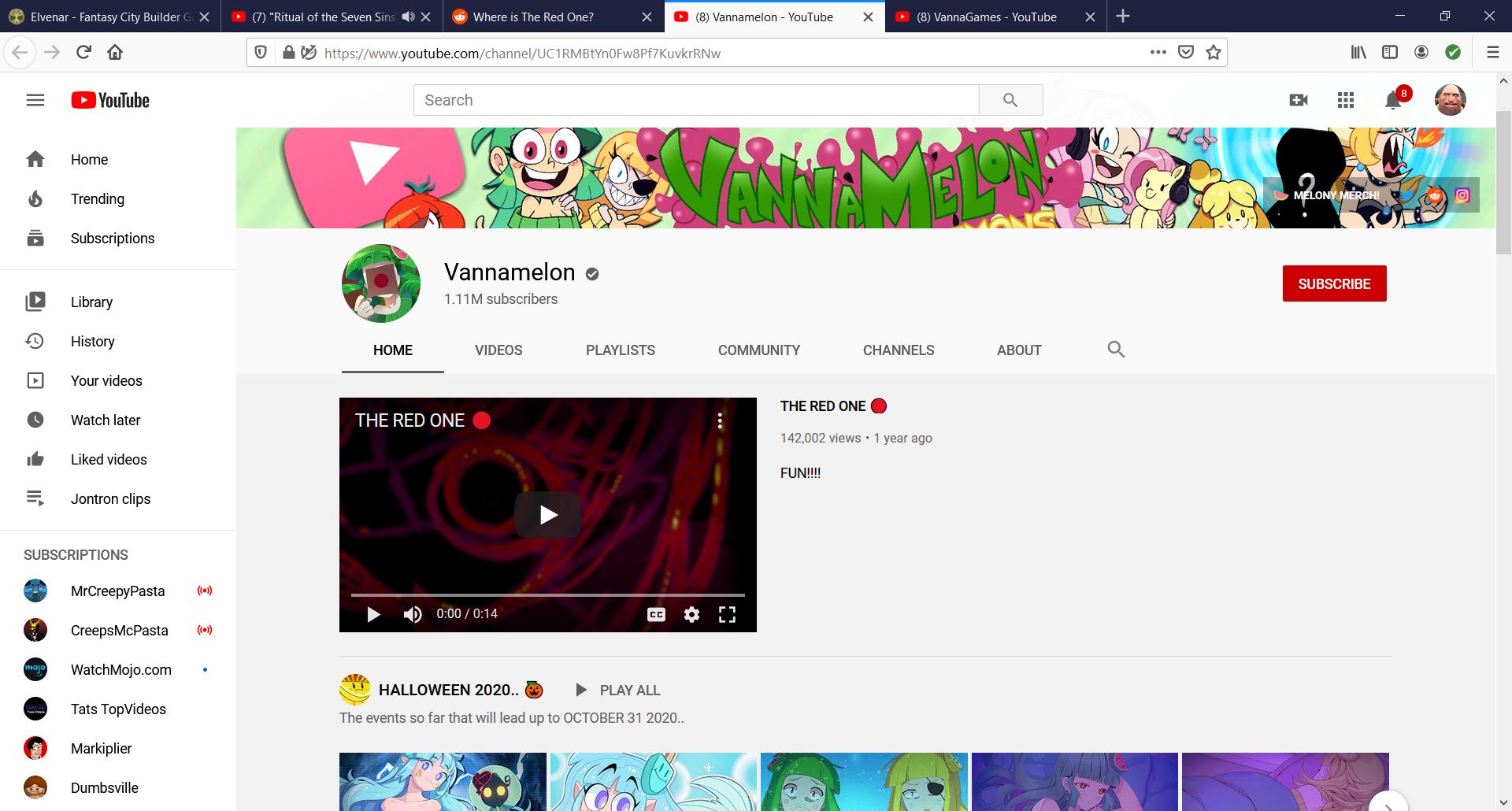Click the create video camera icon
This screenshot has width=1512, height=811.
(x=1299, y=100)
